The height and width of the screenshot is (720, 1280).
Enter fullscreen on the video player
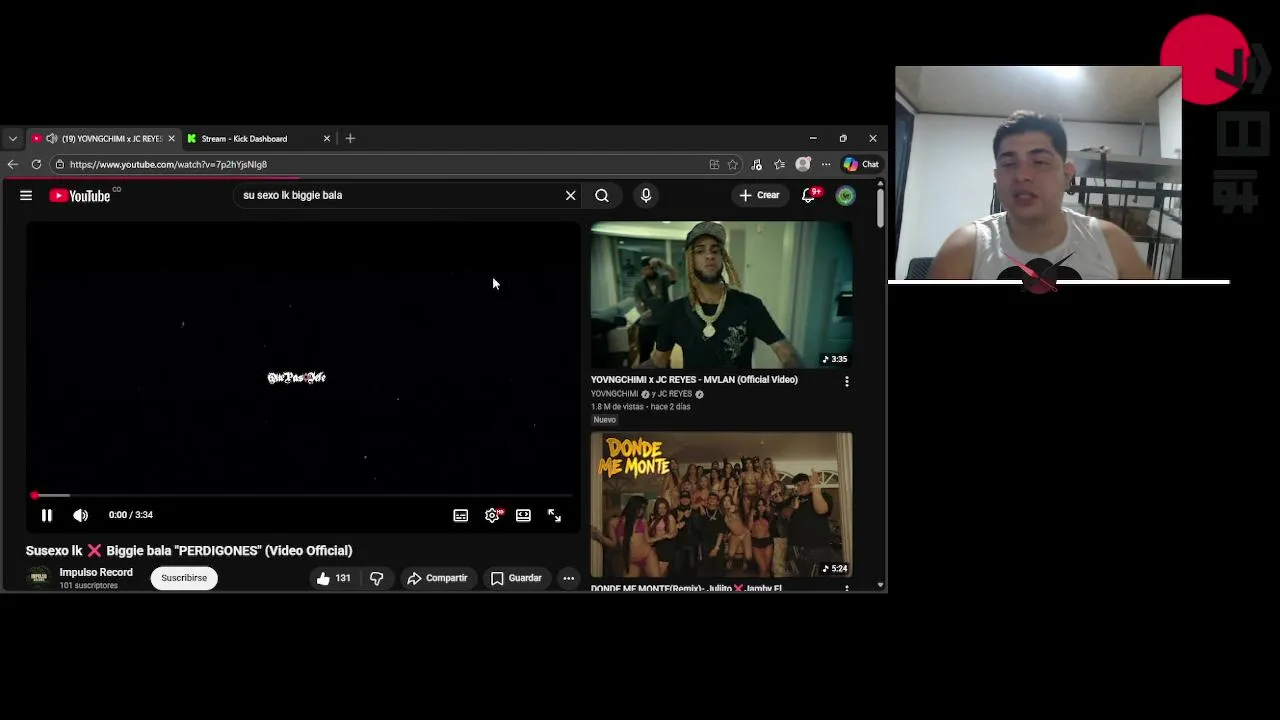554,515
